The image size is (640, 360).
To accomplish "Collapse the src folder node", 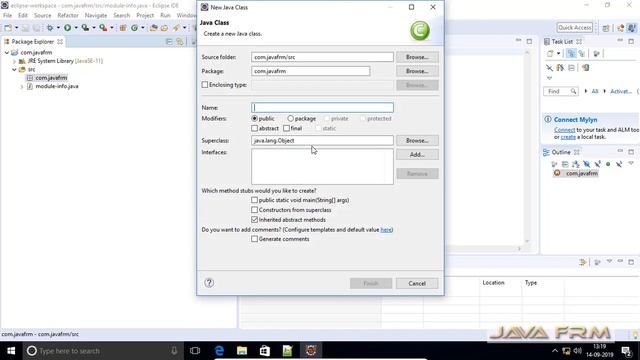I will click(x=15, y=69).
